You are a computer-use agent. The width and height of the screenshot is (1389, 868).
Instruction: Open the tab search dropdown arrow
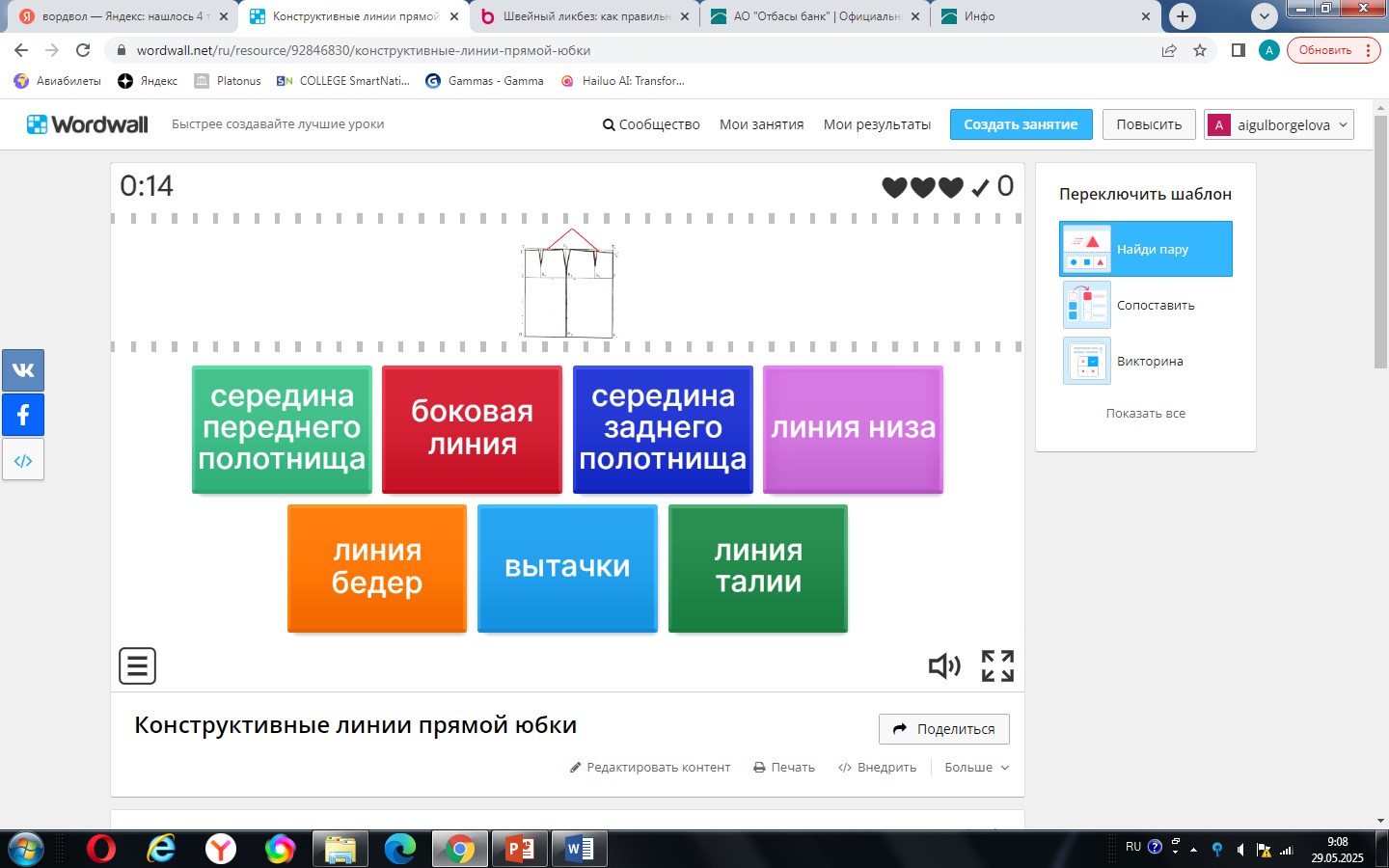[x=1265, y=16]
